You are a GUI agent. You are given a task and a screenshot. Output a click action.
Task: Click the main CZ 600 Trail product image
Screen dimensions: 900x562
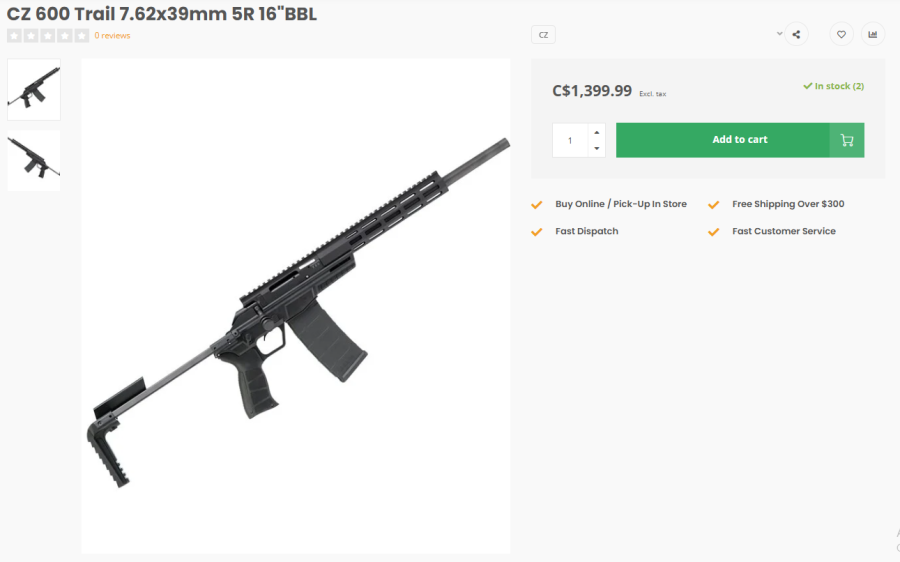[x=296, y=305]
